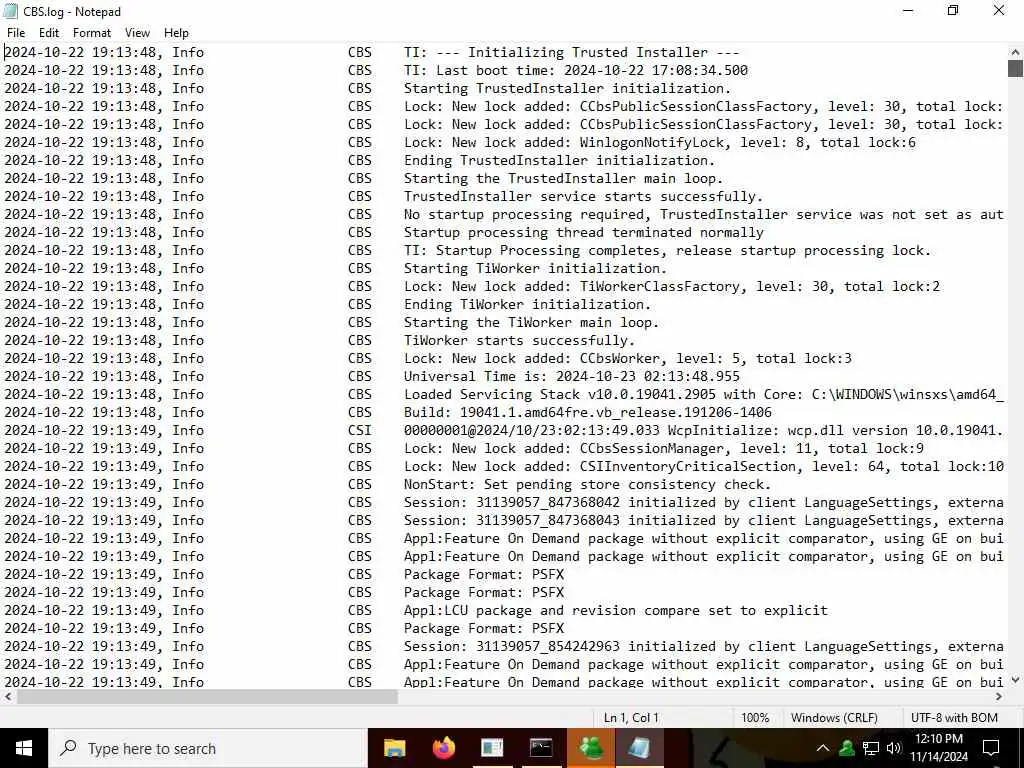Open the Command Prompt taskbar icon
Viewport: 1024px width, 768px height.
click(541, 748)
